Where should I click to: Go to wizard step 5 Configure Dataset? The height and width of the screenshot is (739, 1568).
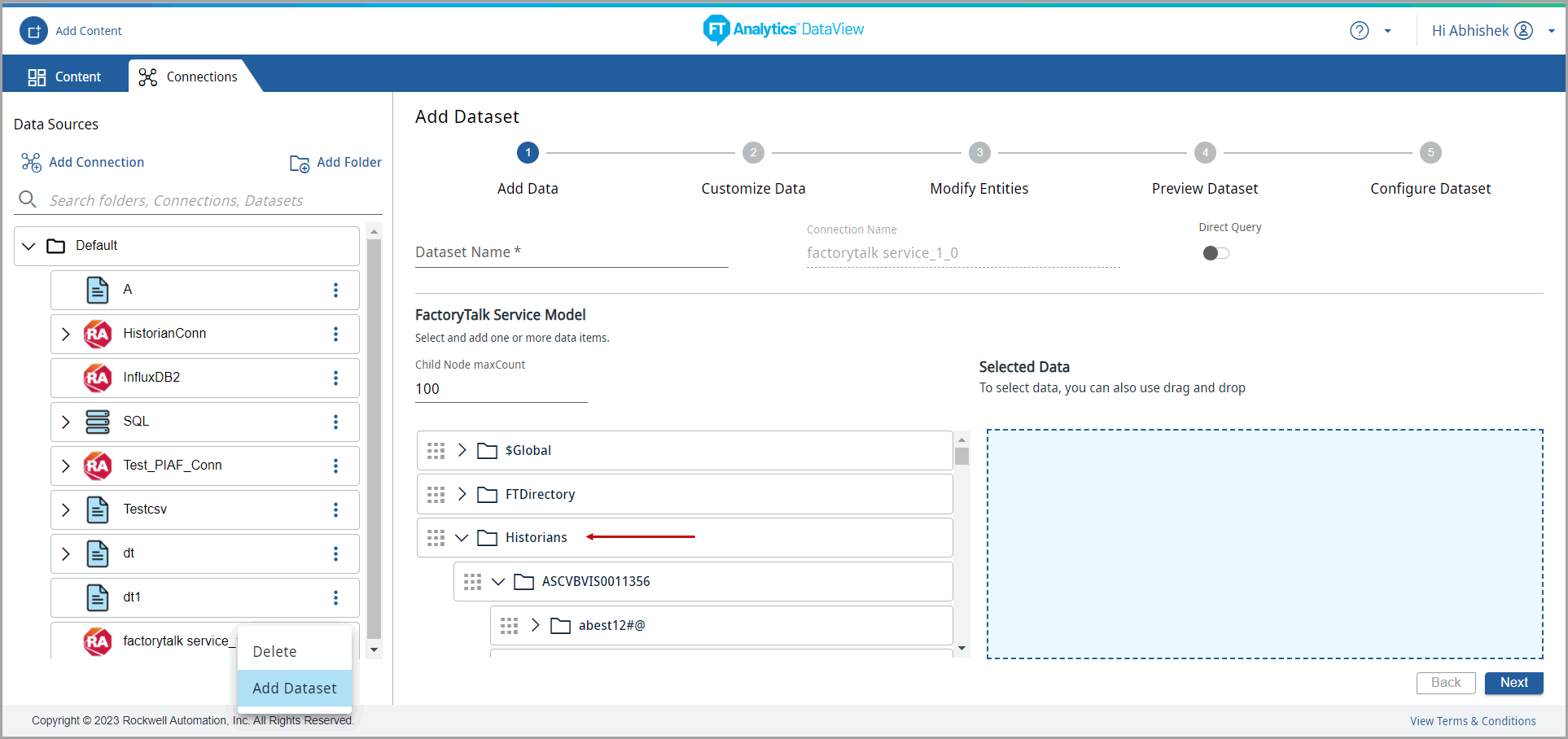[x=1430, y=152]
